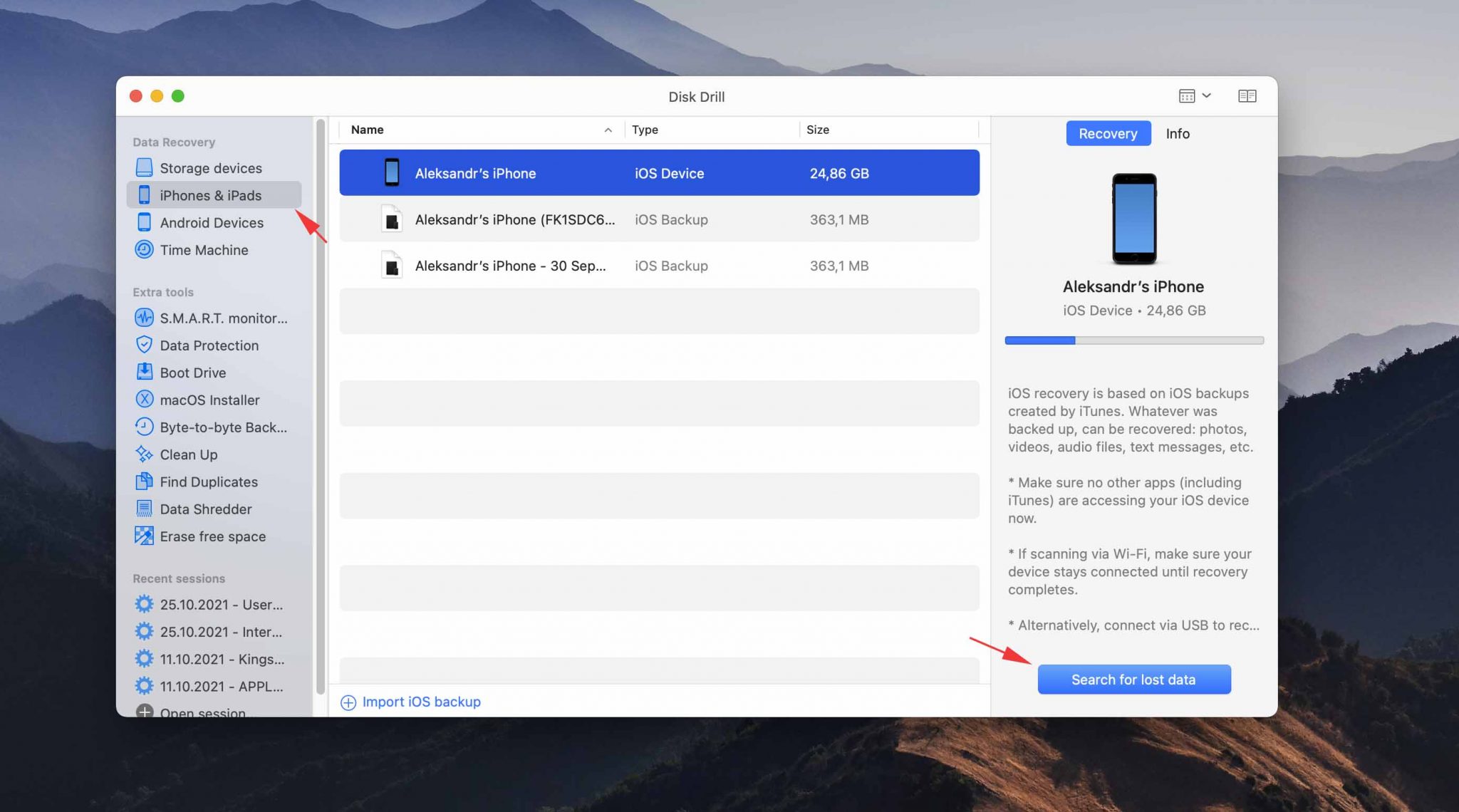Open session gear for 25.10.2021 - Inter
The image size is (1459, 812).
coord(144,631)
